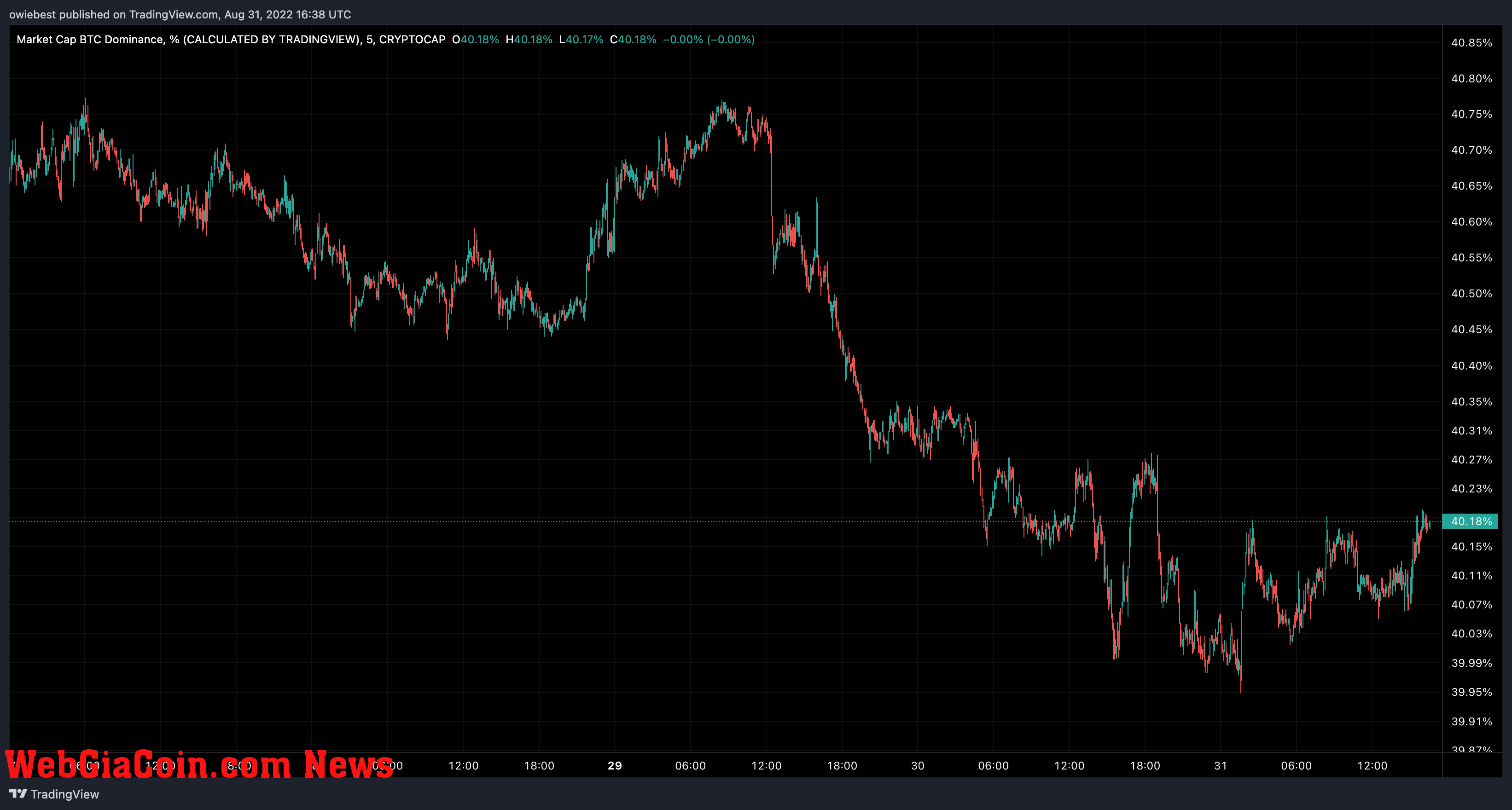Click the 39.99% price axis label
The image size is (1512, 810).
pos(1471,663)
